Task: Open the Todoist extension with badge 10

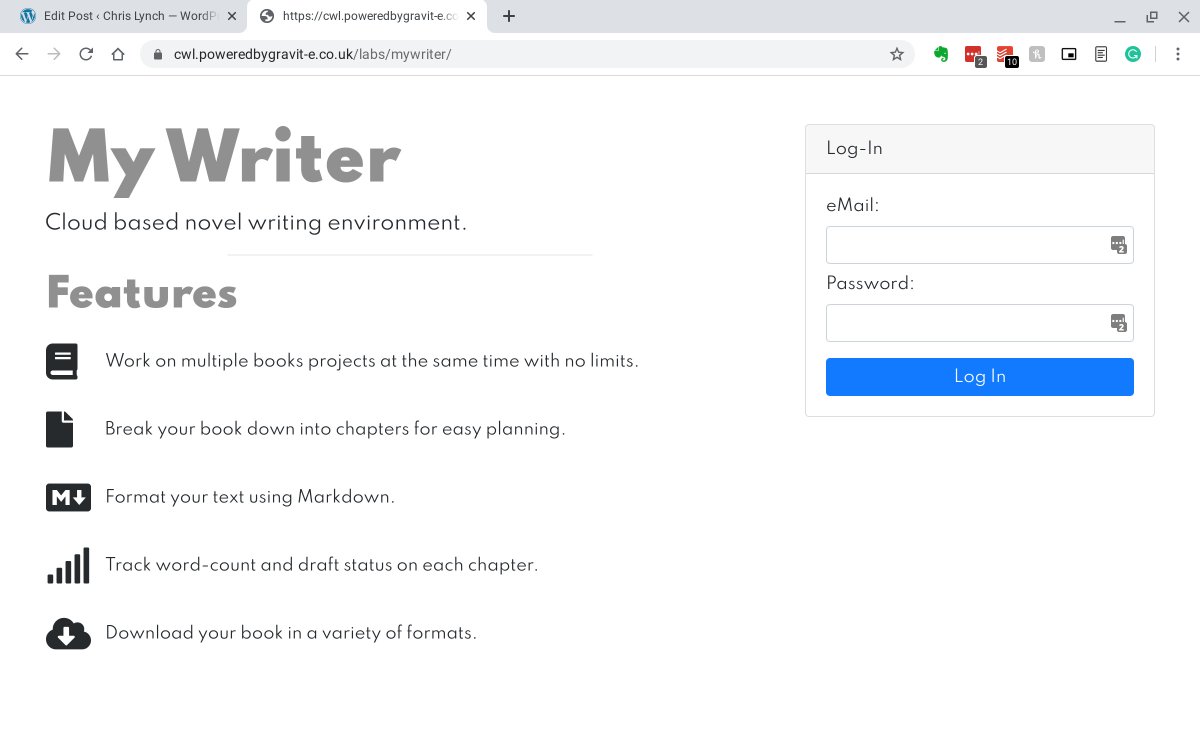Action: click(1006, 55)
